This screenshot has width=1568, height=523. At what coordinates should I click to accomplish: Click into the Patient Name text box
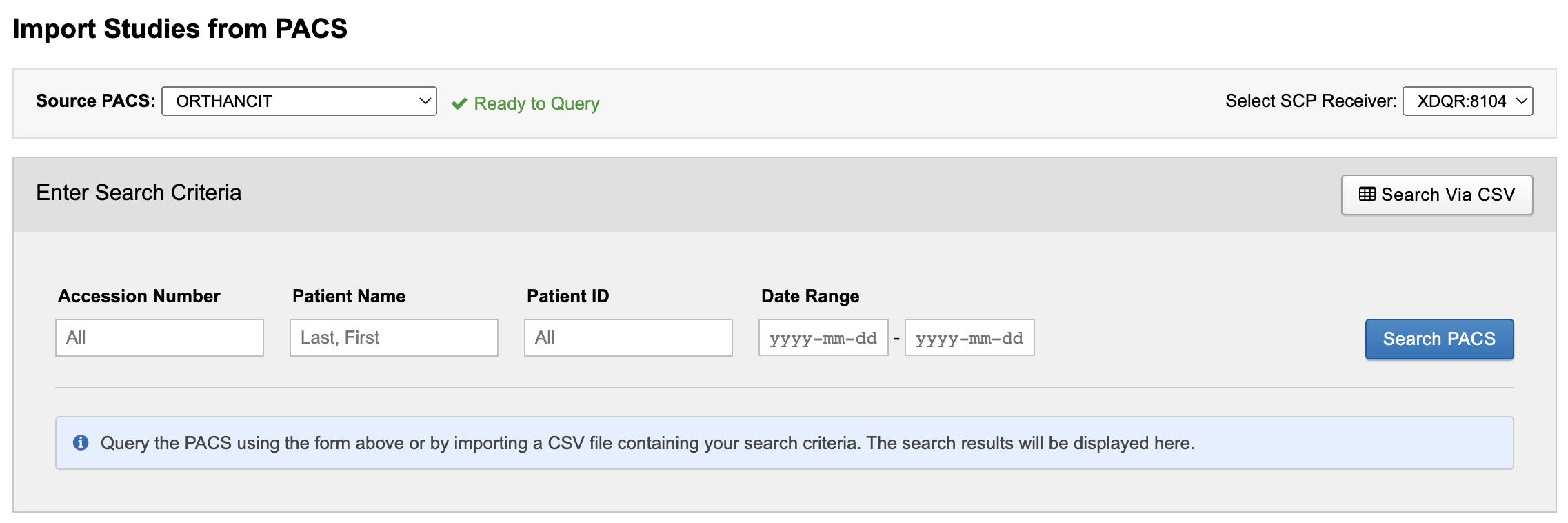(x=394, y=337)
